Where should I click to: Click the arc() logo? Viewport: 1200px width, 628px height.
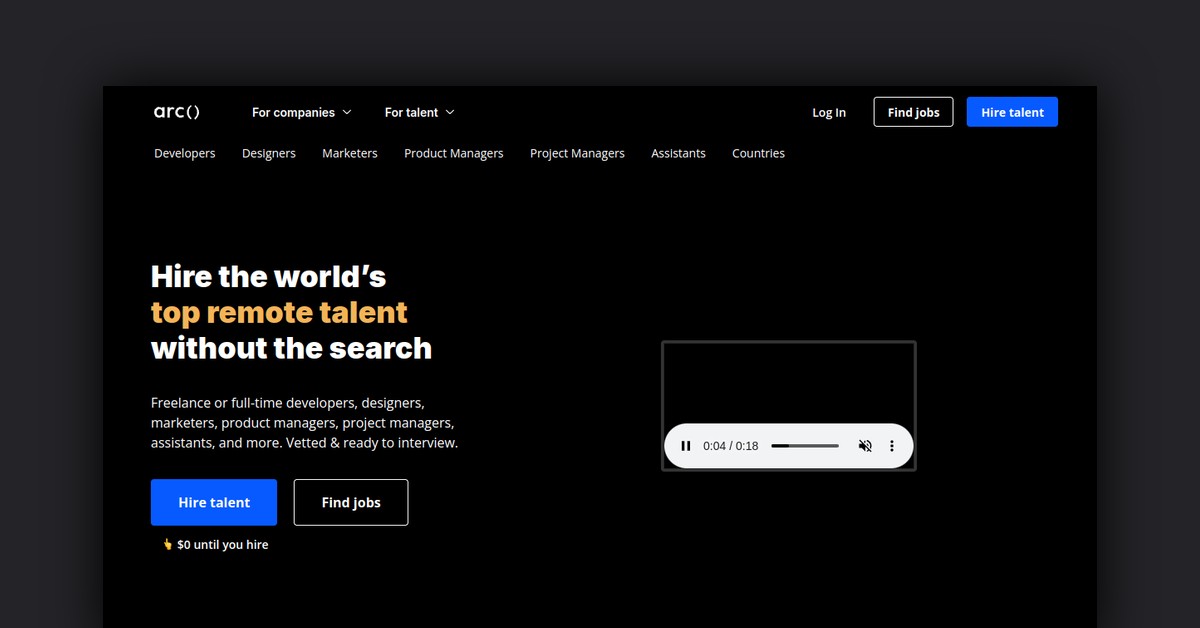(x=176, y=112)
